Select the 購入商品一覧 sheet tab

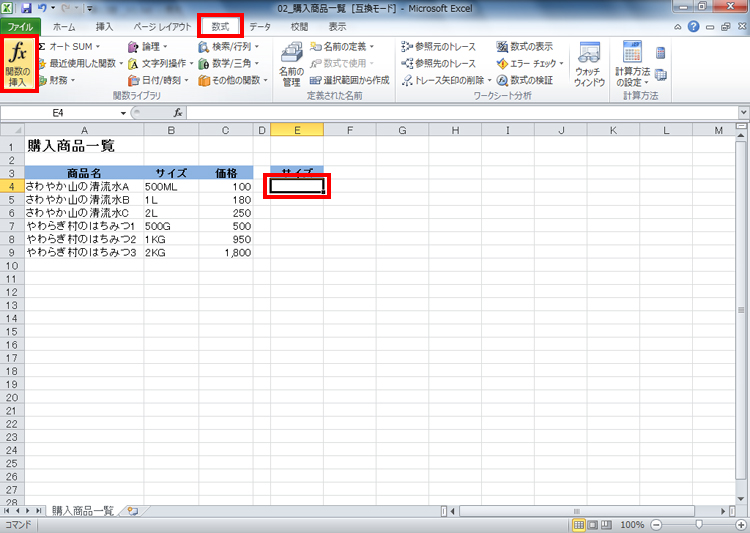tap(82, 511)
